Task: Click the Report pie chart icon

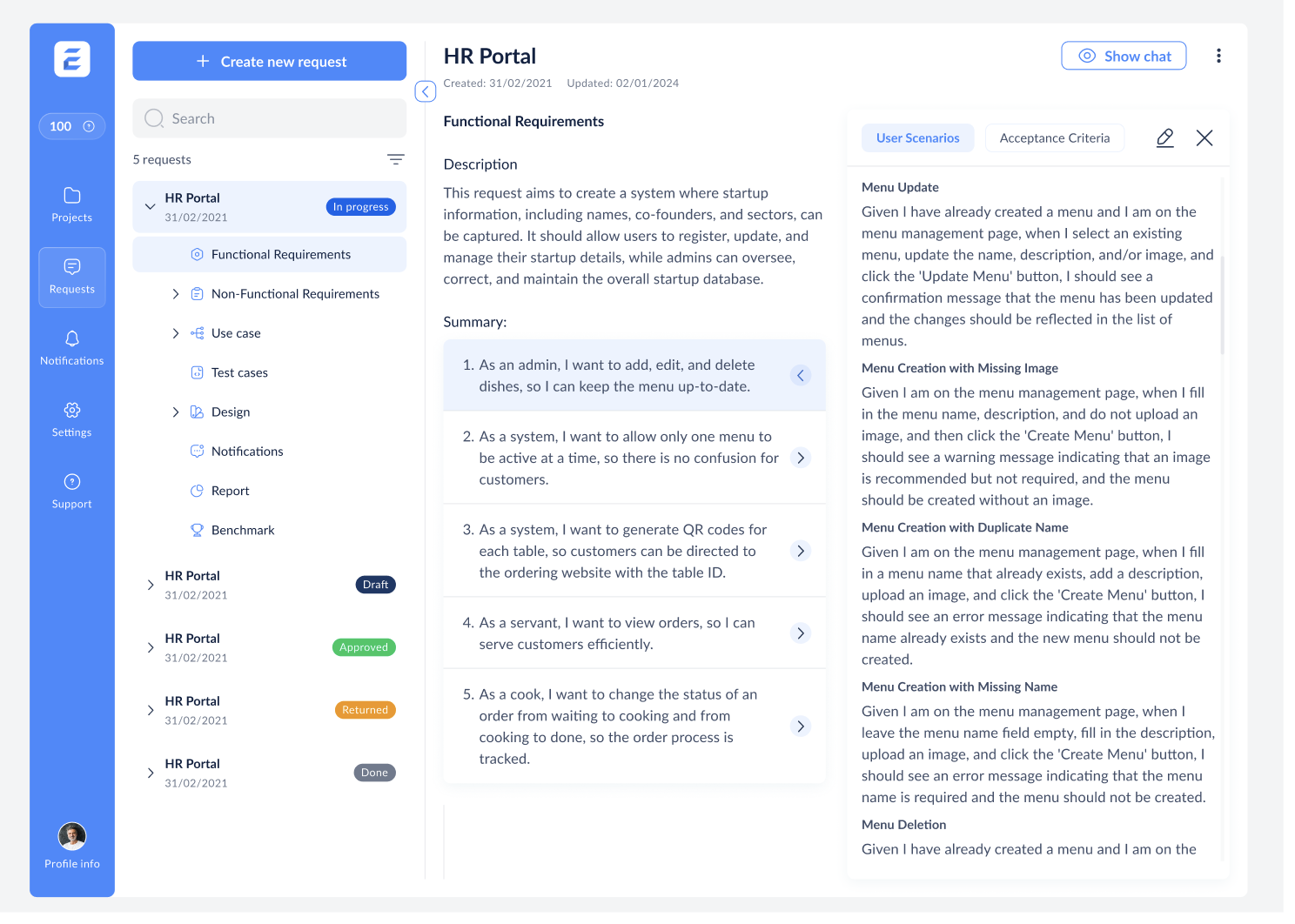Action: (198, 491)
